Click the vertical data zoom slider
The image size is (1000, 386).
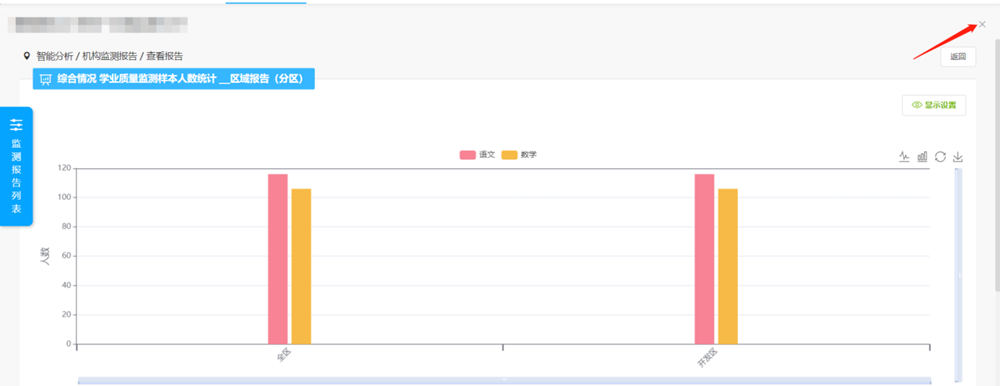[x=959, y=275]
